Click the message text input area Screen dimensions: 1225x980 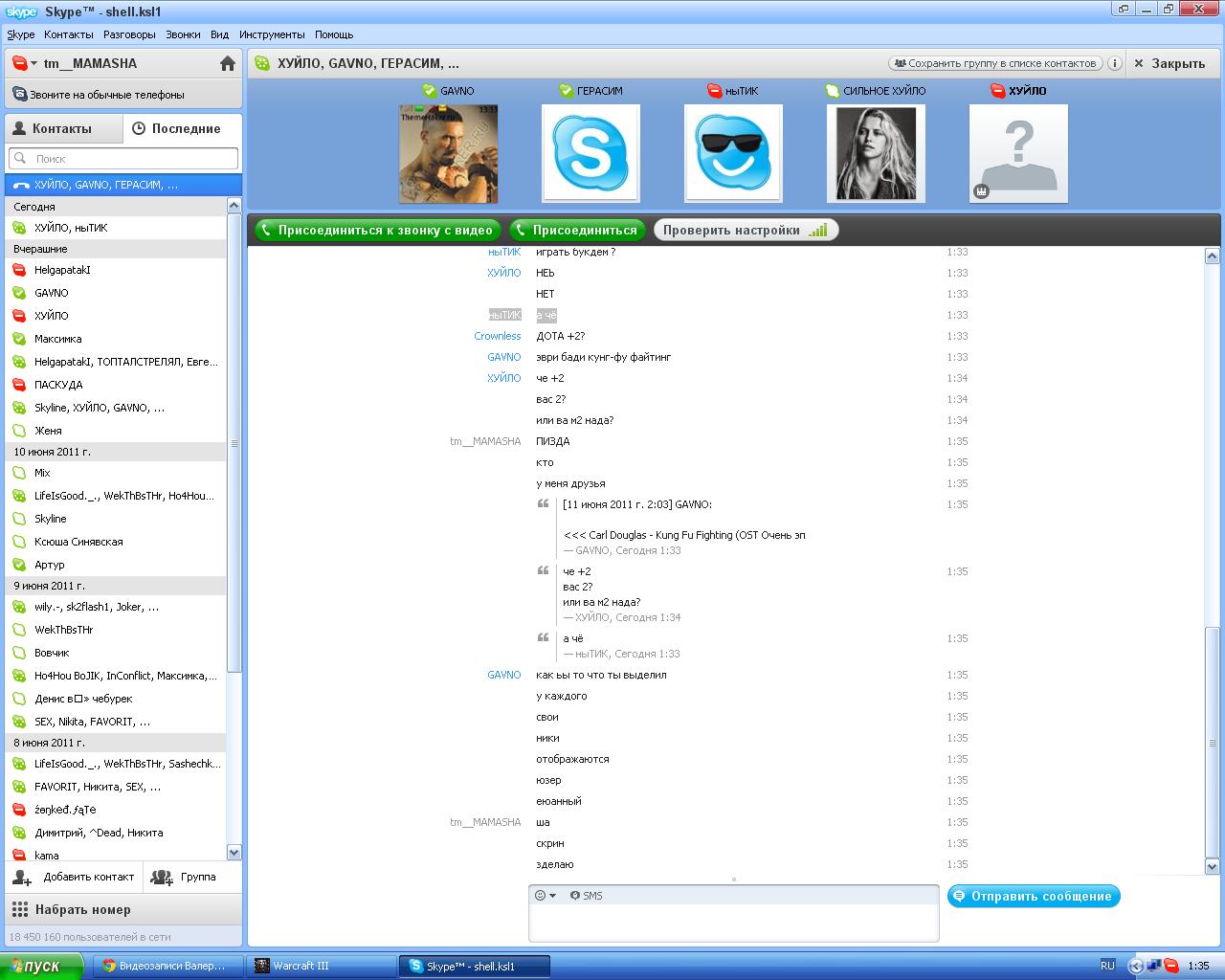tap(733, 924)
